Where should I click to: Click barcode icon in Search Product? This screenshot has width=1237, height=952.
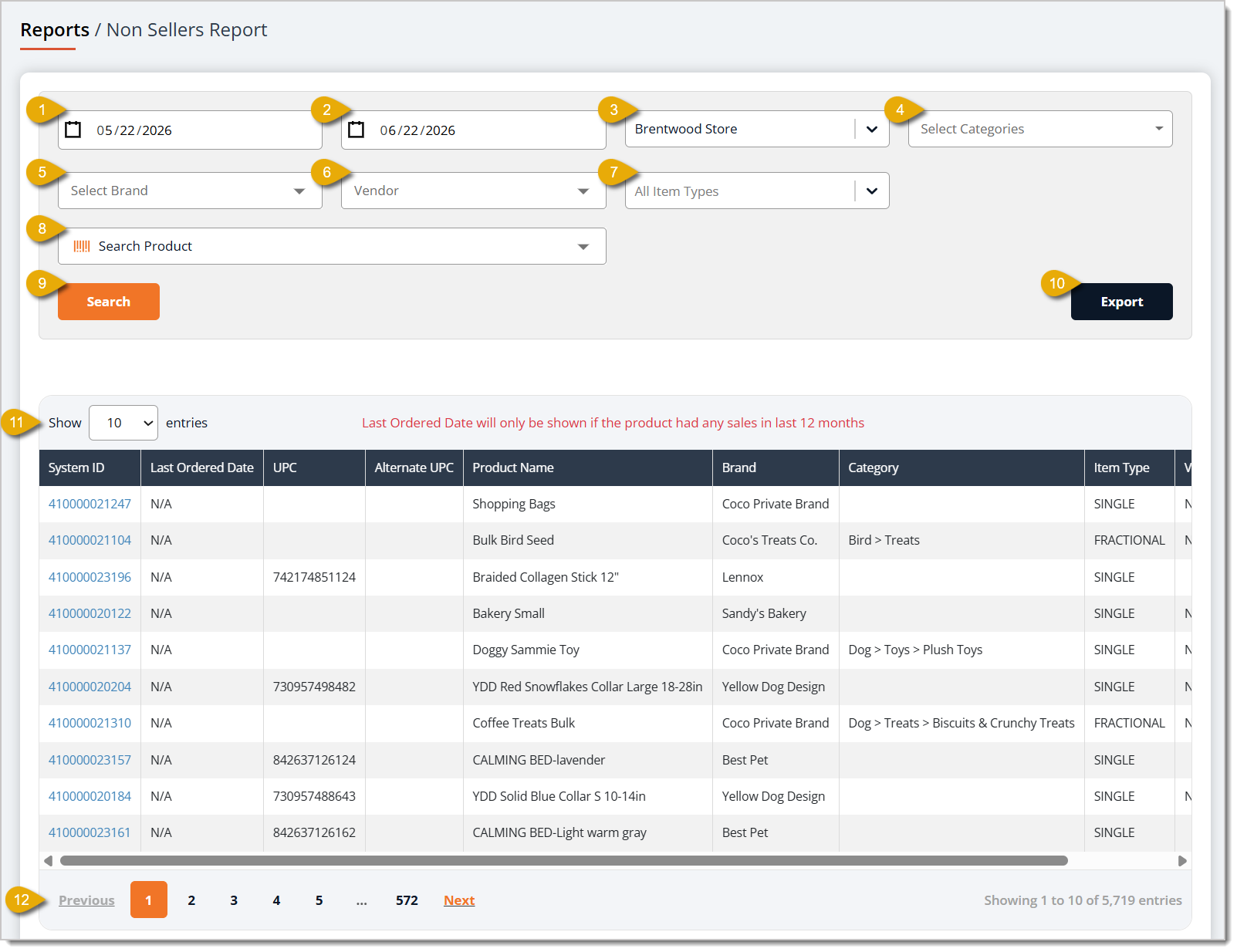82,246
